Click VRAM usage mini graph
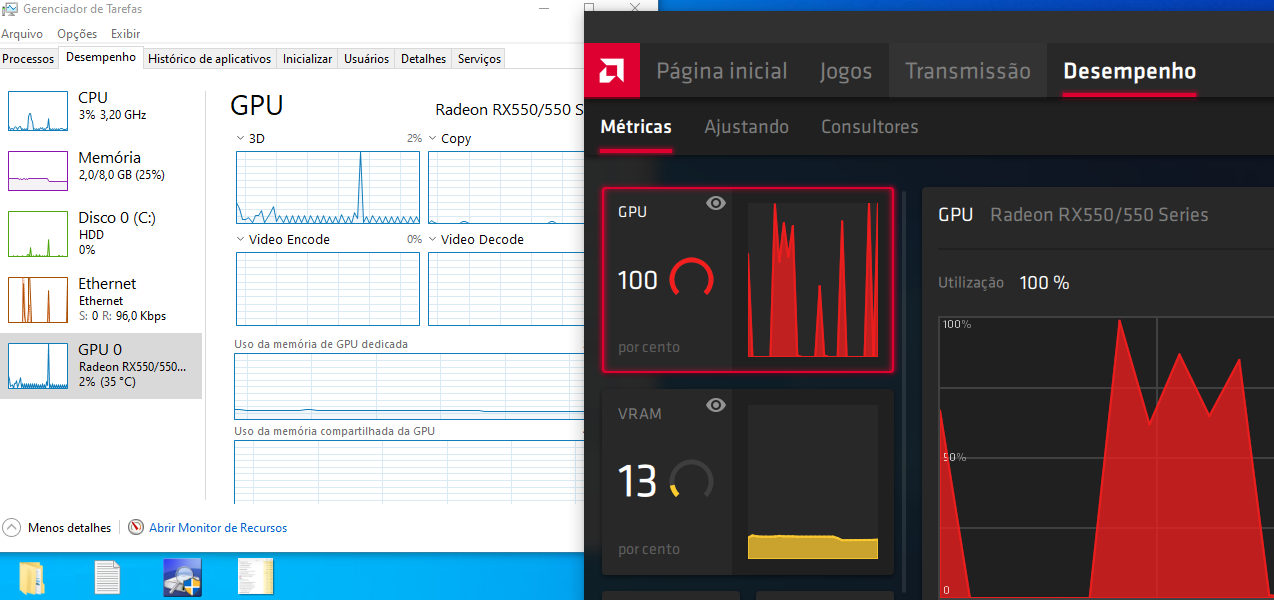Image resolution: width=1274 pixels, height=600 pixels. pyautogui.click(x=813, y=482)
